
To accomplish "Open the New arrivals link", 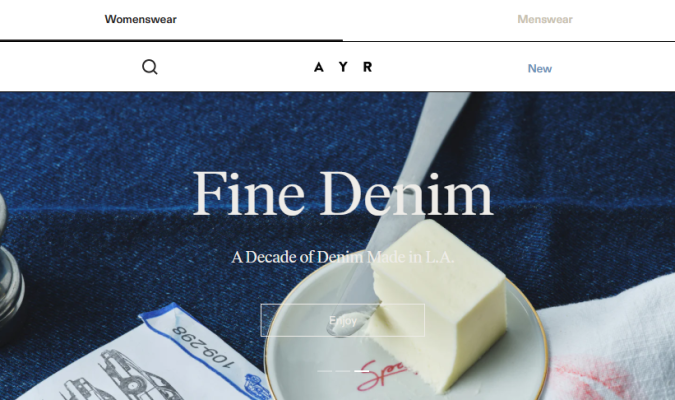I will point(540,68).
